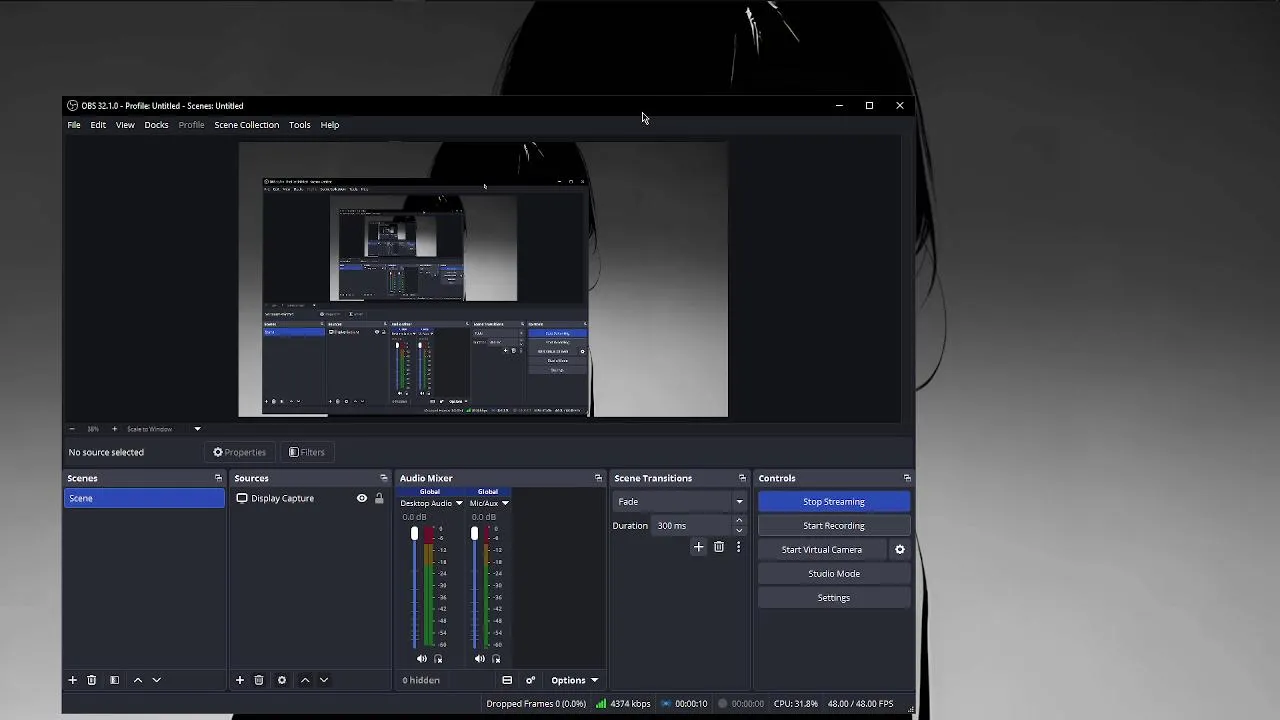Click Start Recording
The image size is (1280, 720).
tap(834, 526)
